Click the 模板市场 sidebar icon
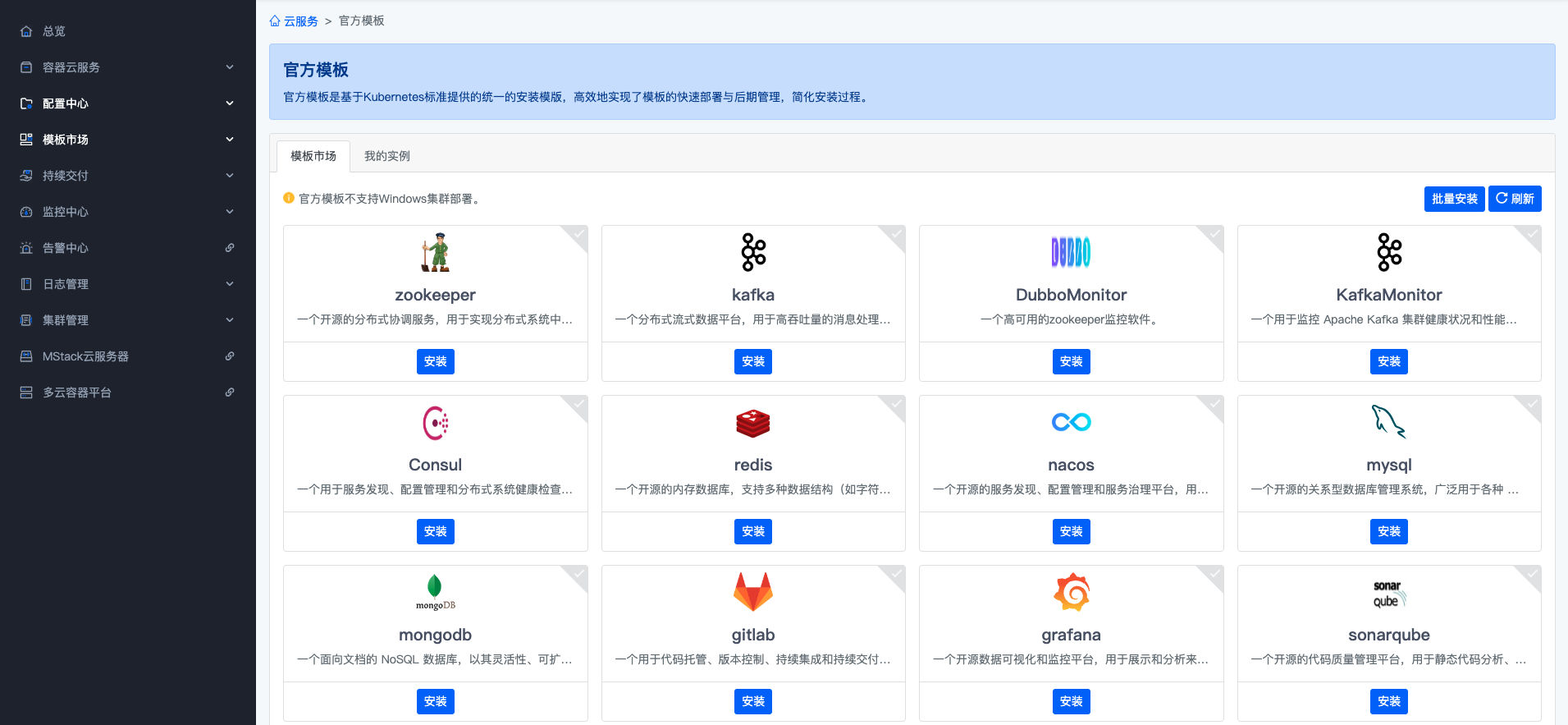1568x725 pixels. pyautogui.click(x=26, y=140)
